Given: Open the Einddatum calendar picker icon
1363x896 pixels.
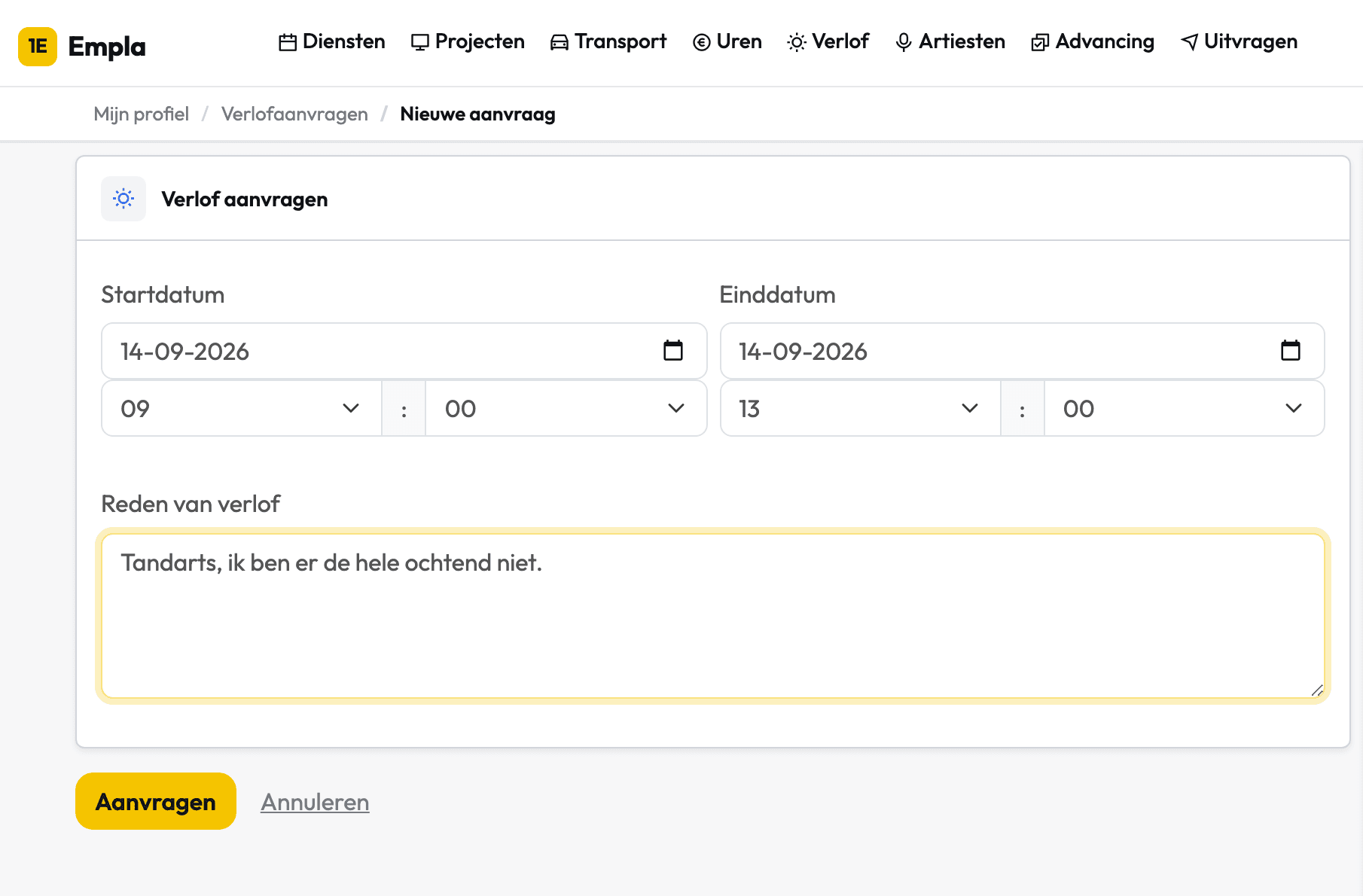Looking at the screenshot, I should tap(1291, 350).
